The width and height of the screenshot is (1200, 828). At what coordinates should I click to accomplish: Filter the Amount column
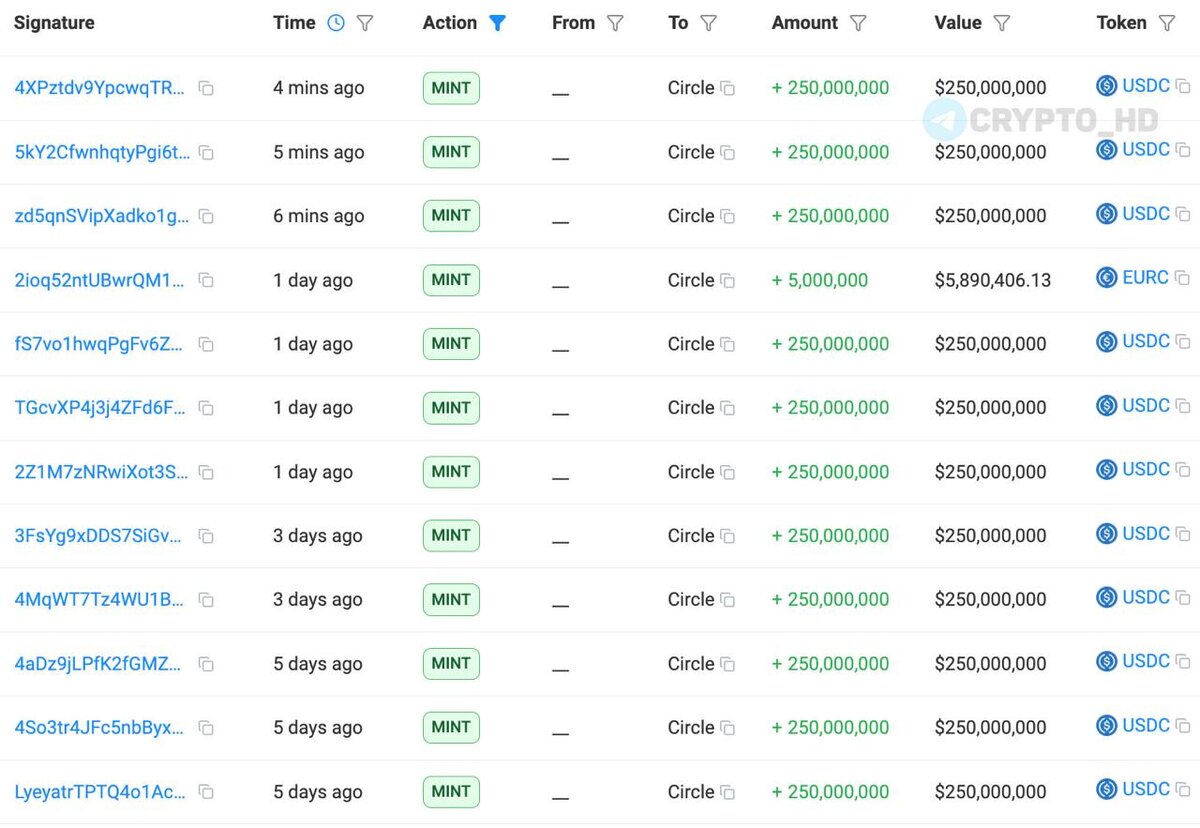[x=857, y=23]
